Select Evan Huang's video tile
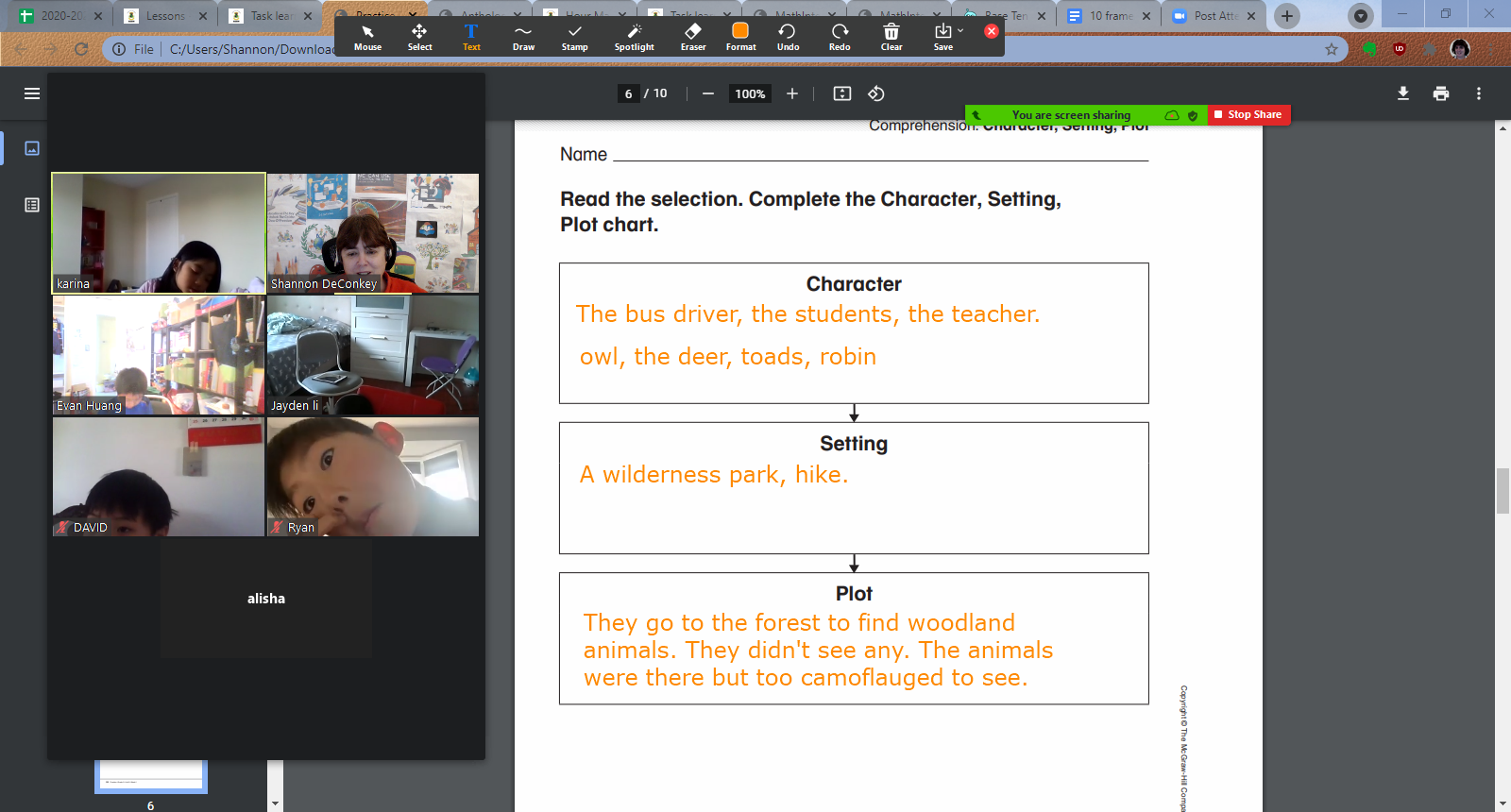 (x=159, y=355)
